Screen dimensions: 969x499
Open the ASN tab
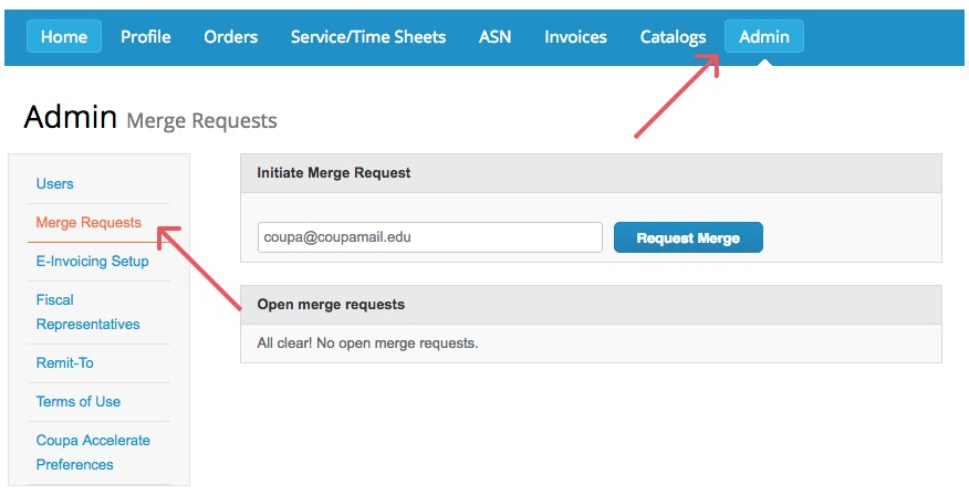[495, 37]
